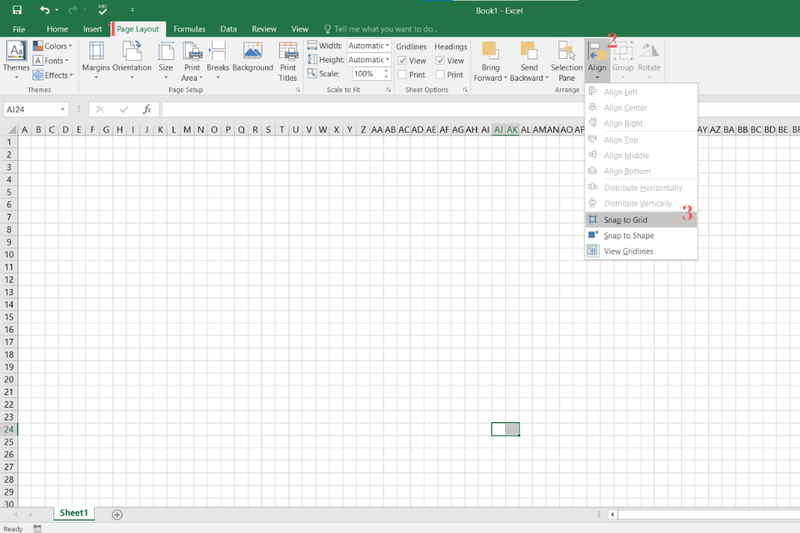Open Sheet Options dialog launcher

[x=465, y=90]
